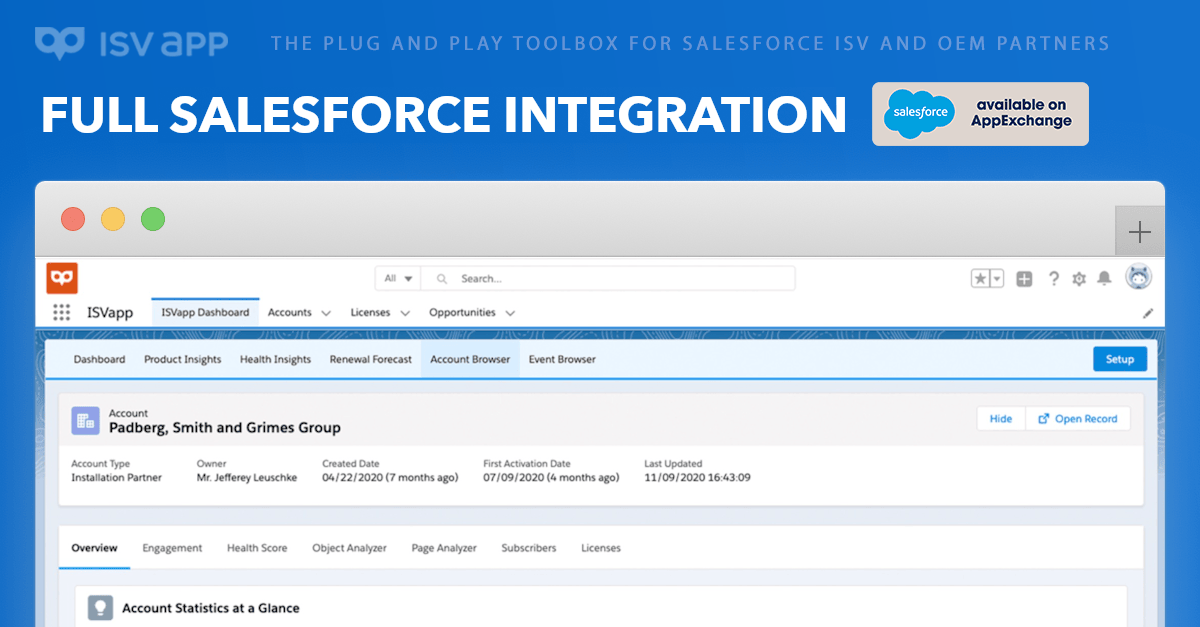The image size is (1200, 627).
Task: Switch to the Health Insights tab
Action: (x=275, y=359)
